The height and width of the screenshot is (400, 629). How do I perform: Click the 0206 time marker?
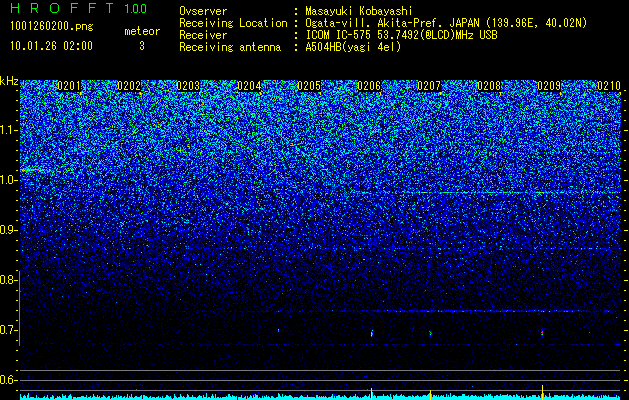369,86
